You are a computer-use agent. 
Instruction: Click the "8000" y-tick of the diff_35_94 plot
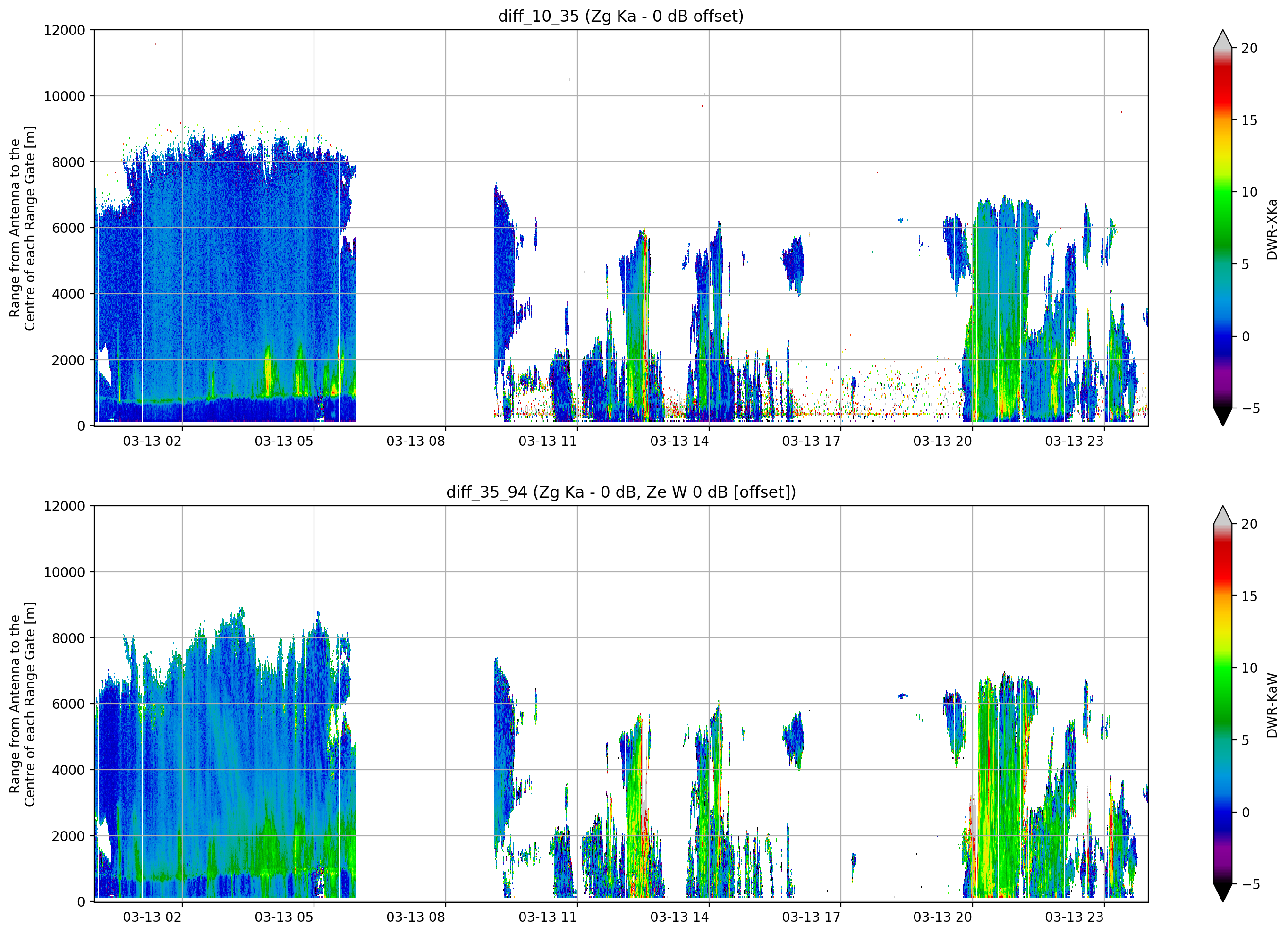[68, 638]
